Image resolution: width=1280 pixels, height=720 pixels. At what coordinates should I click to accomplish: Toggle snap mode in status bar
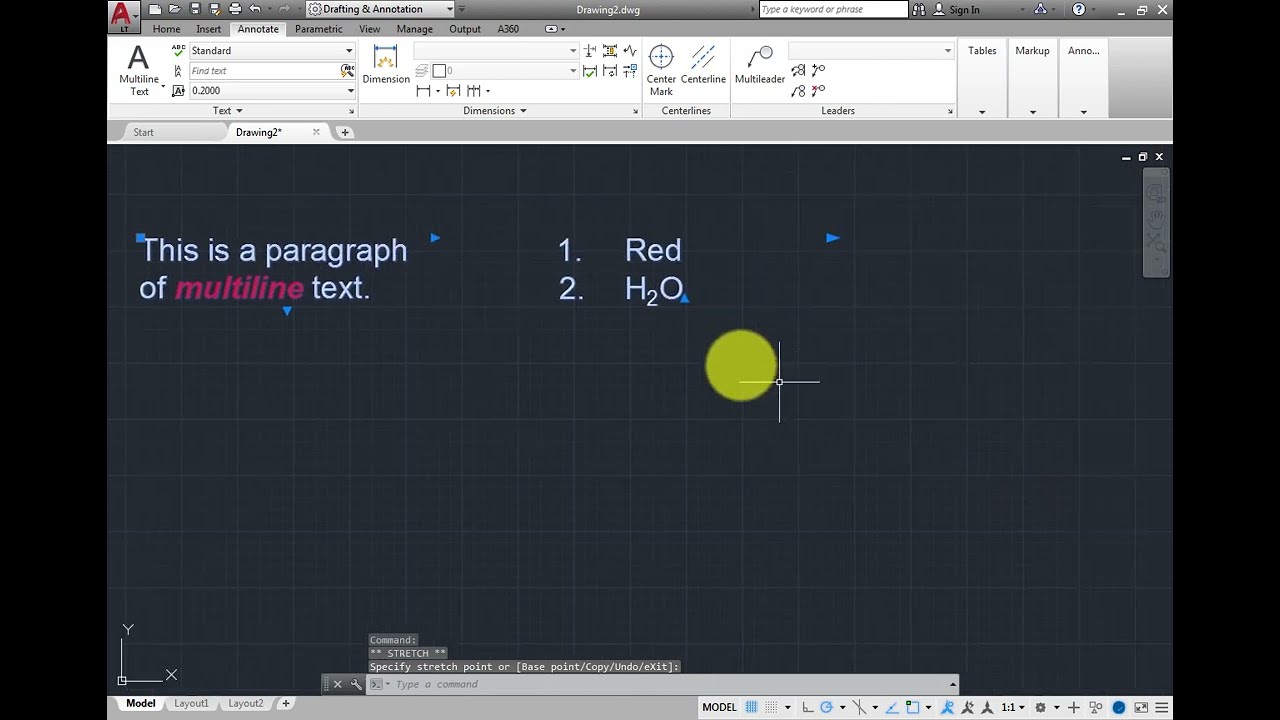tap(772, 707)
